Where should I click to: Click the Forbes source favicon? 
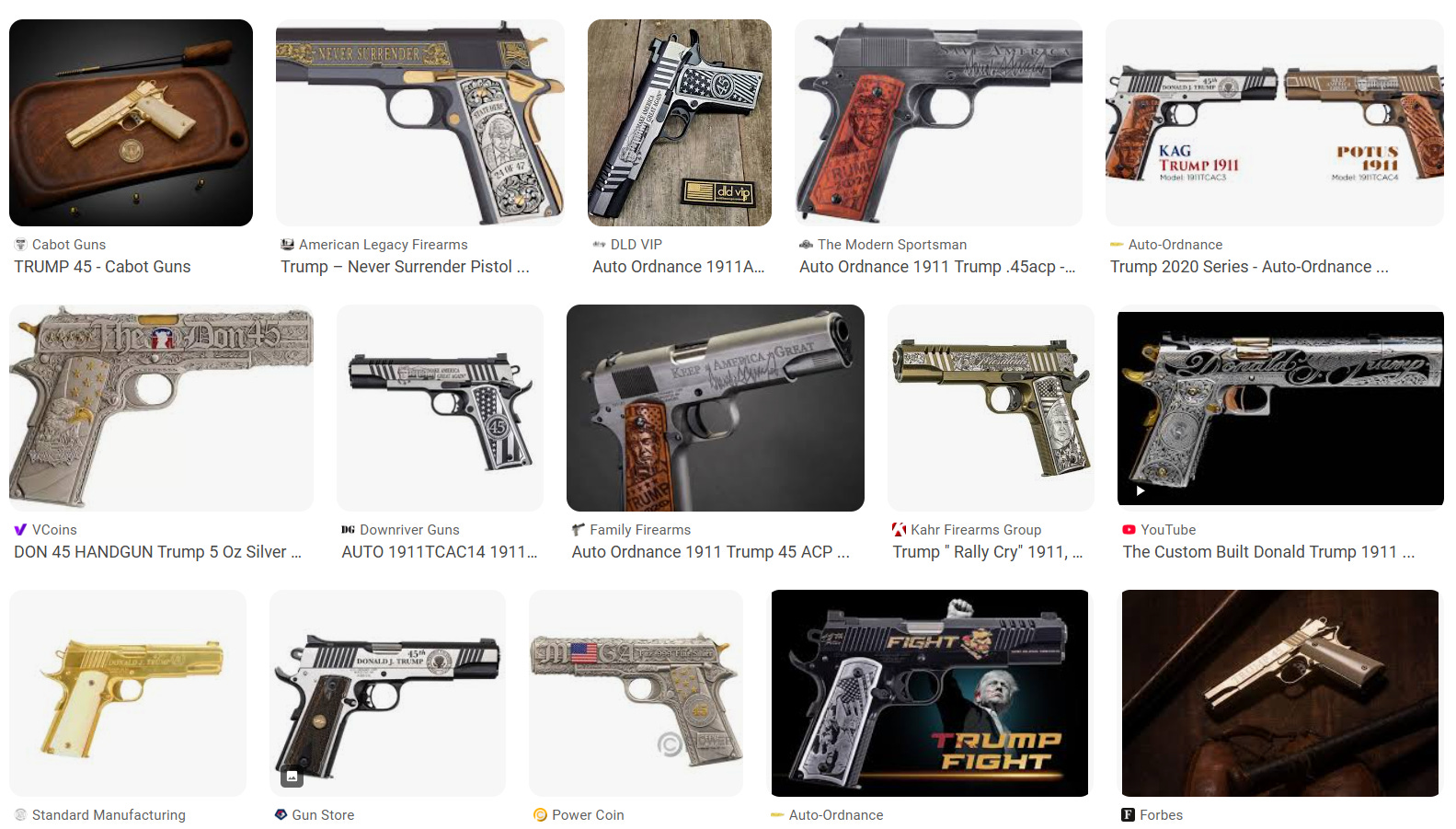coord(1128,815)
